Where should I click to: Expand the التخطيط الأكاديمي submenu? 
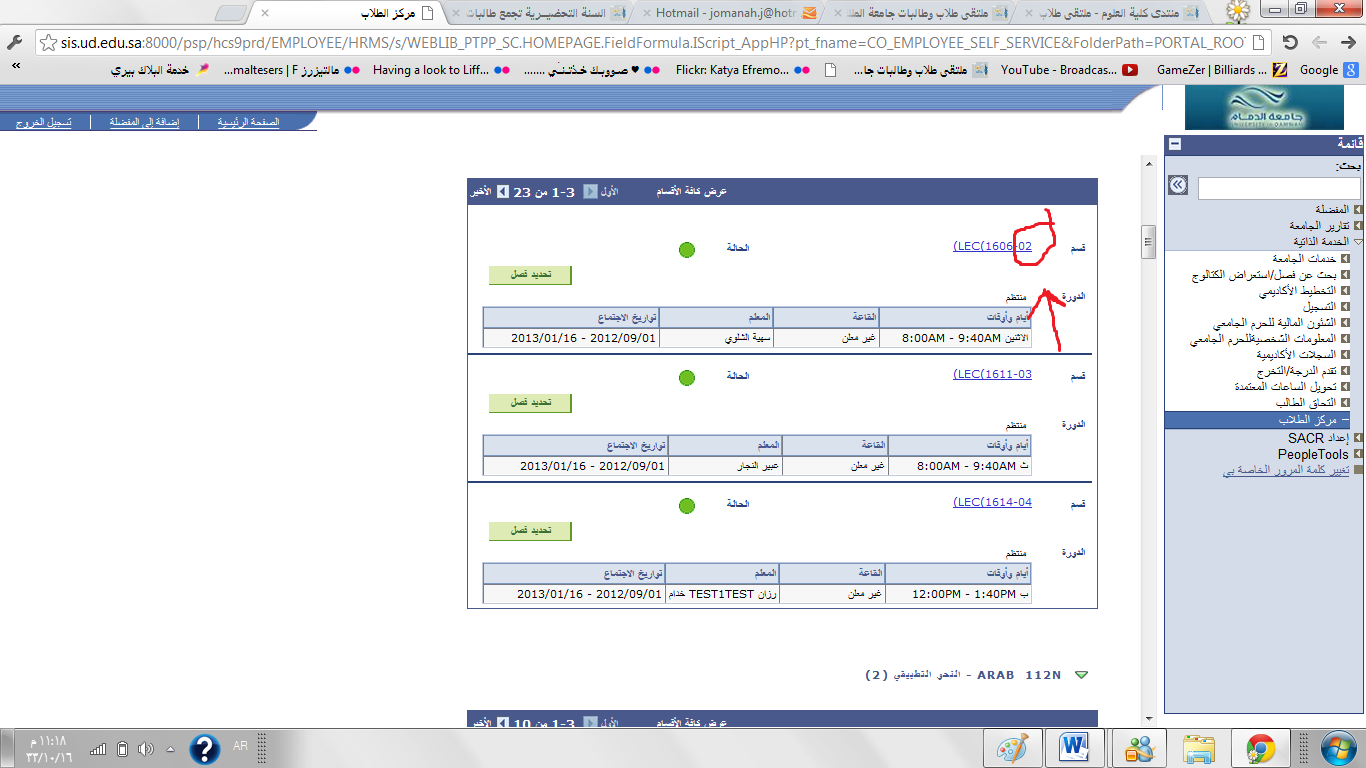pos(1345,290)
